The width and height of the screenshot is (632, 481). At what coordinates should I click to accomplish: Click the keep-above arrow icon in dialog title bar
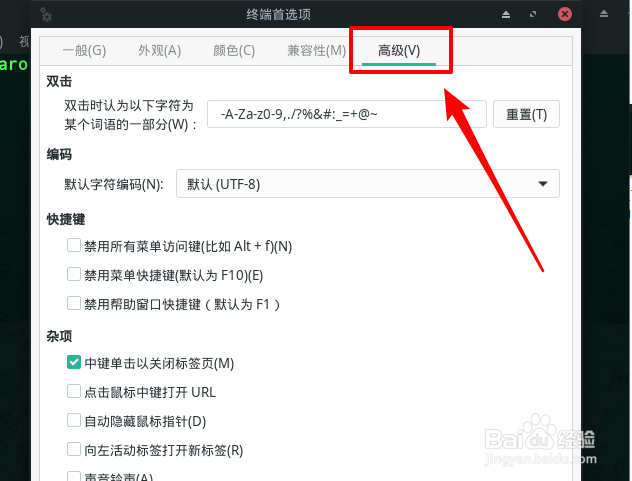coord(506,15)
